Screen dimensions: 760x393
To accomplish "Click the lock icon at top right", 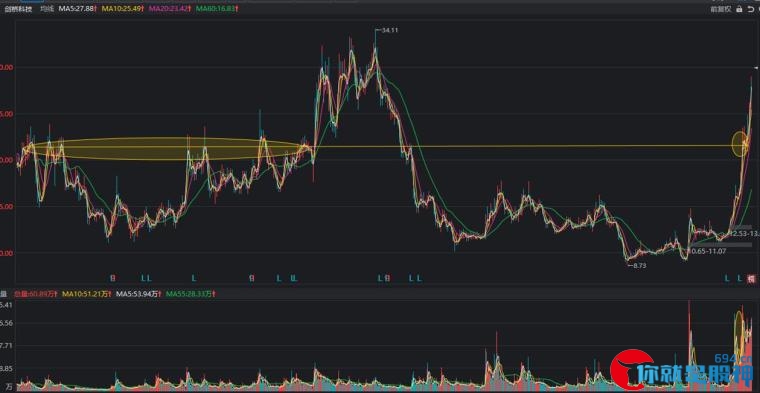I will pyautogui.click(x=739, y=9).
